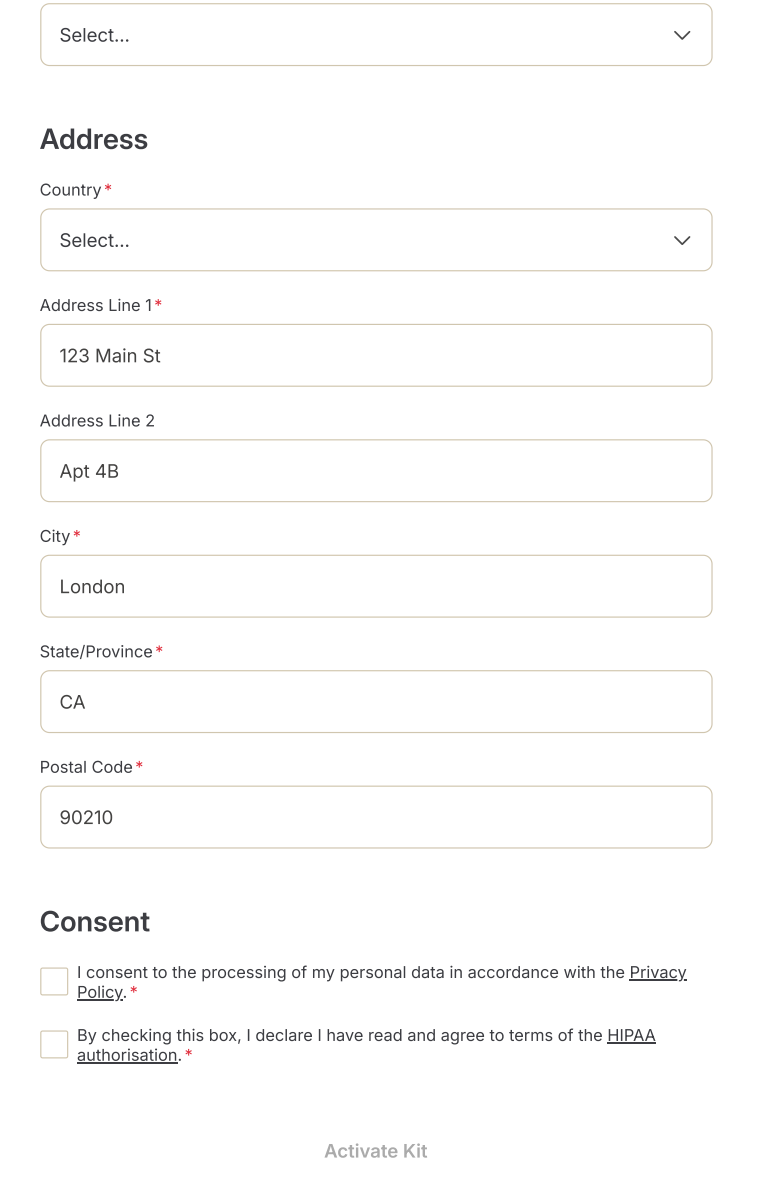Click the chevron arrow in the topmost Select dropdown
This screenshot has width=764, height=1180.
682,35
